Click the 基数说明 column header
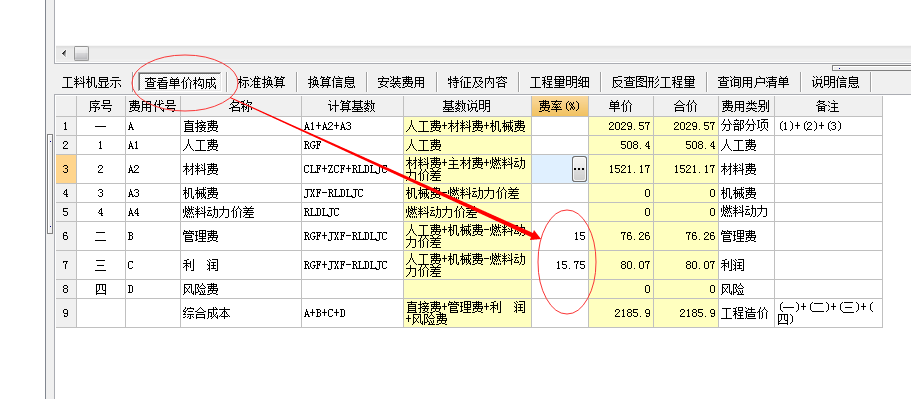Screen dimensions: 911x399 tap(467, 106)
